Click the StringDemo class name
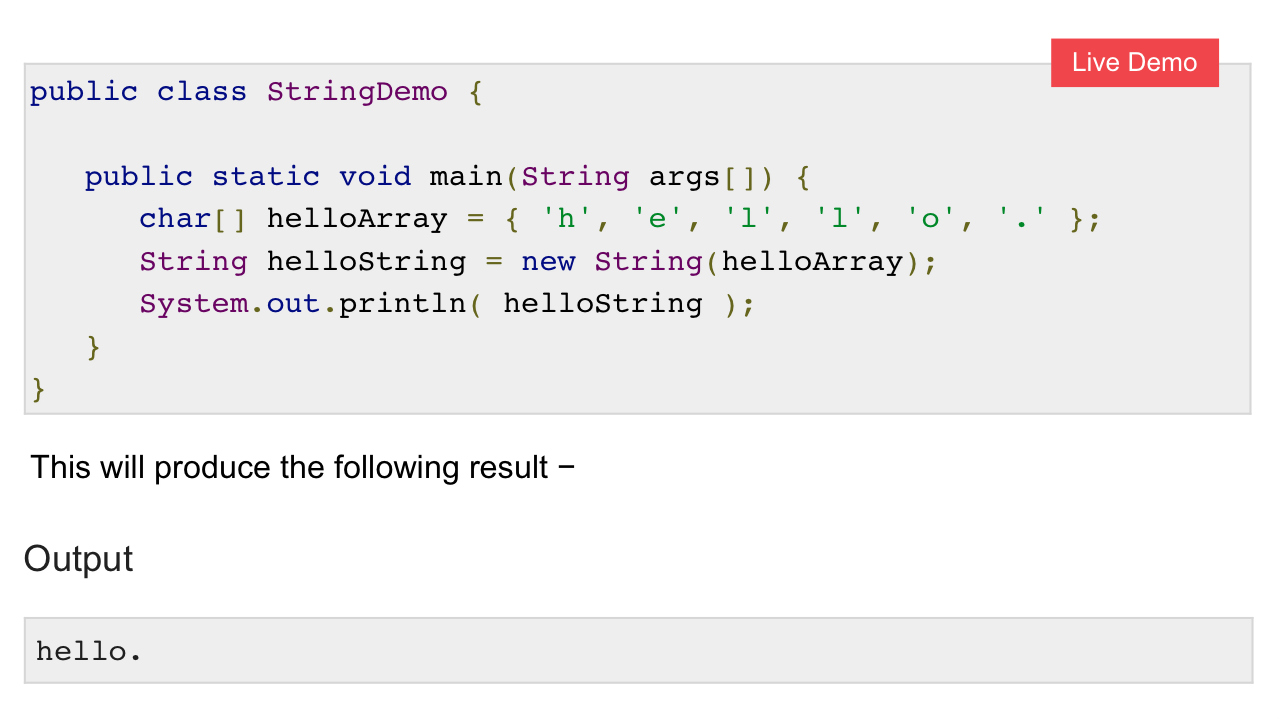 click(357, 92)
